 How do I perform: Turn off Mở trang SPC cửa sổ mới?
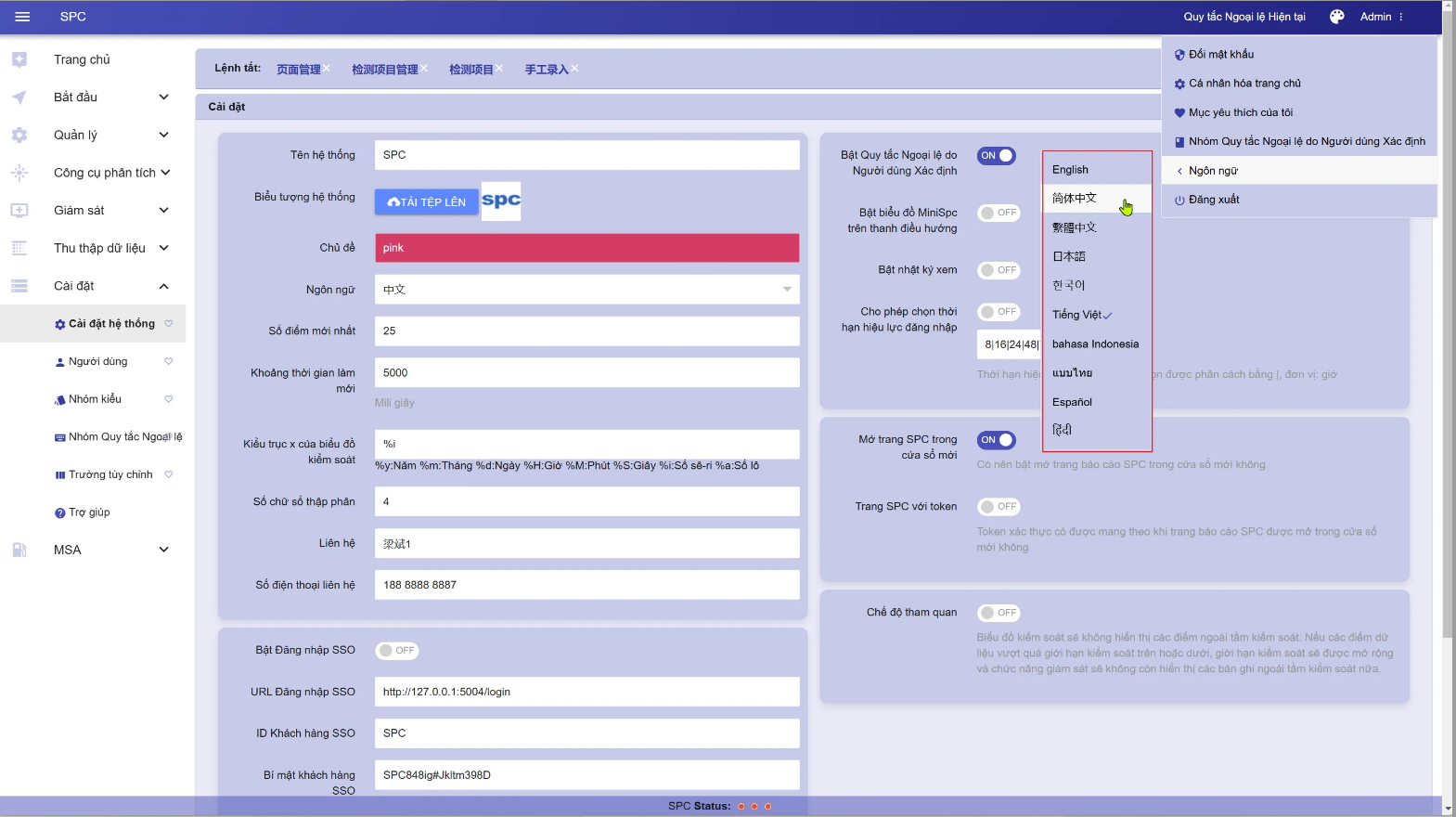[996, 440]
